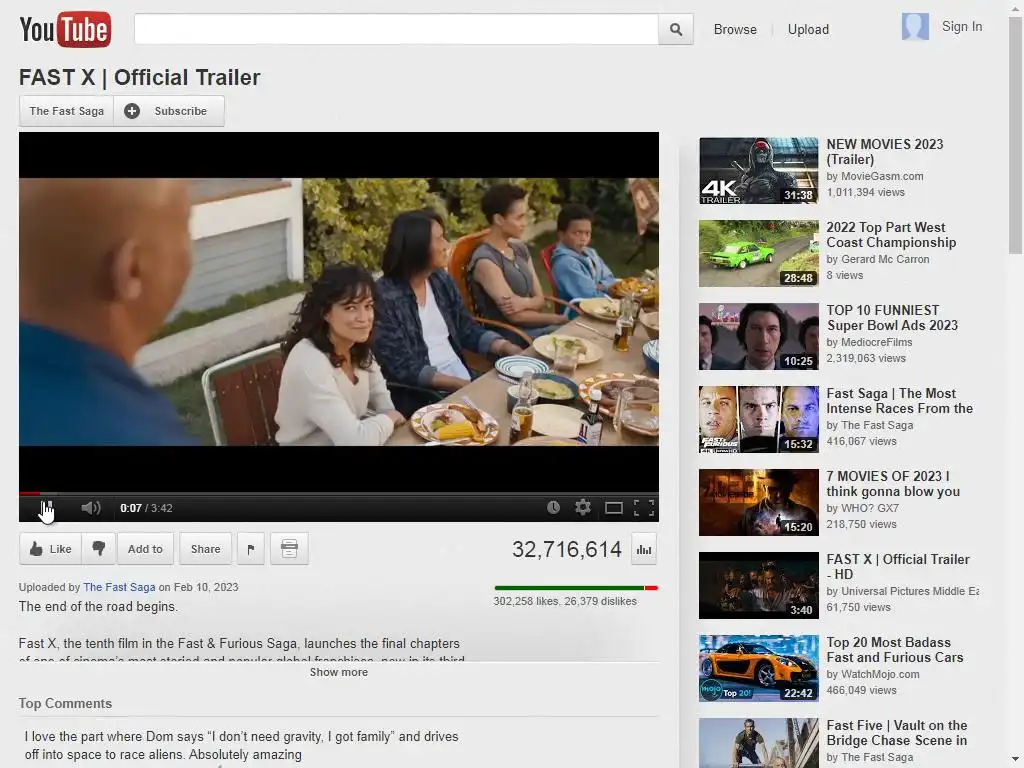
Task: Expand description with Show more
Action: coord(338,672)
